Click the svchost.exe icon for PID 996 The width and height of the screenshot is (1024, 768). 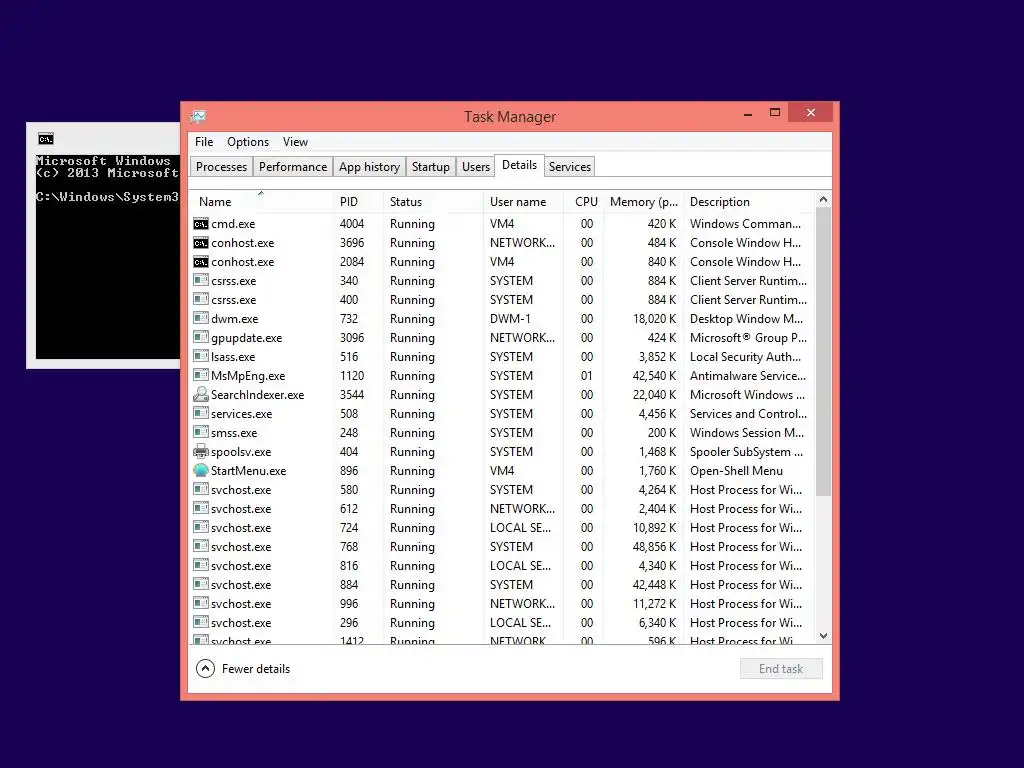tap(200, 603)
